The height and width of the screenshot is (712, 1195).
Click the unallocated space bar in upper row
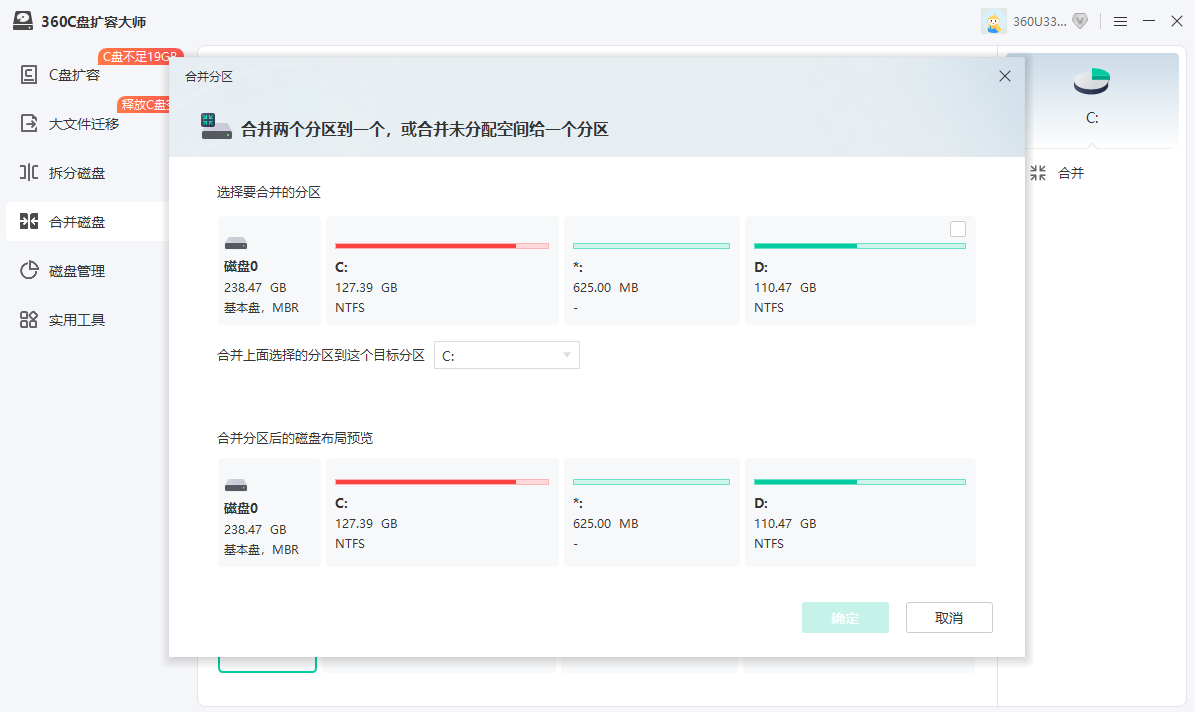coord(652,245)
